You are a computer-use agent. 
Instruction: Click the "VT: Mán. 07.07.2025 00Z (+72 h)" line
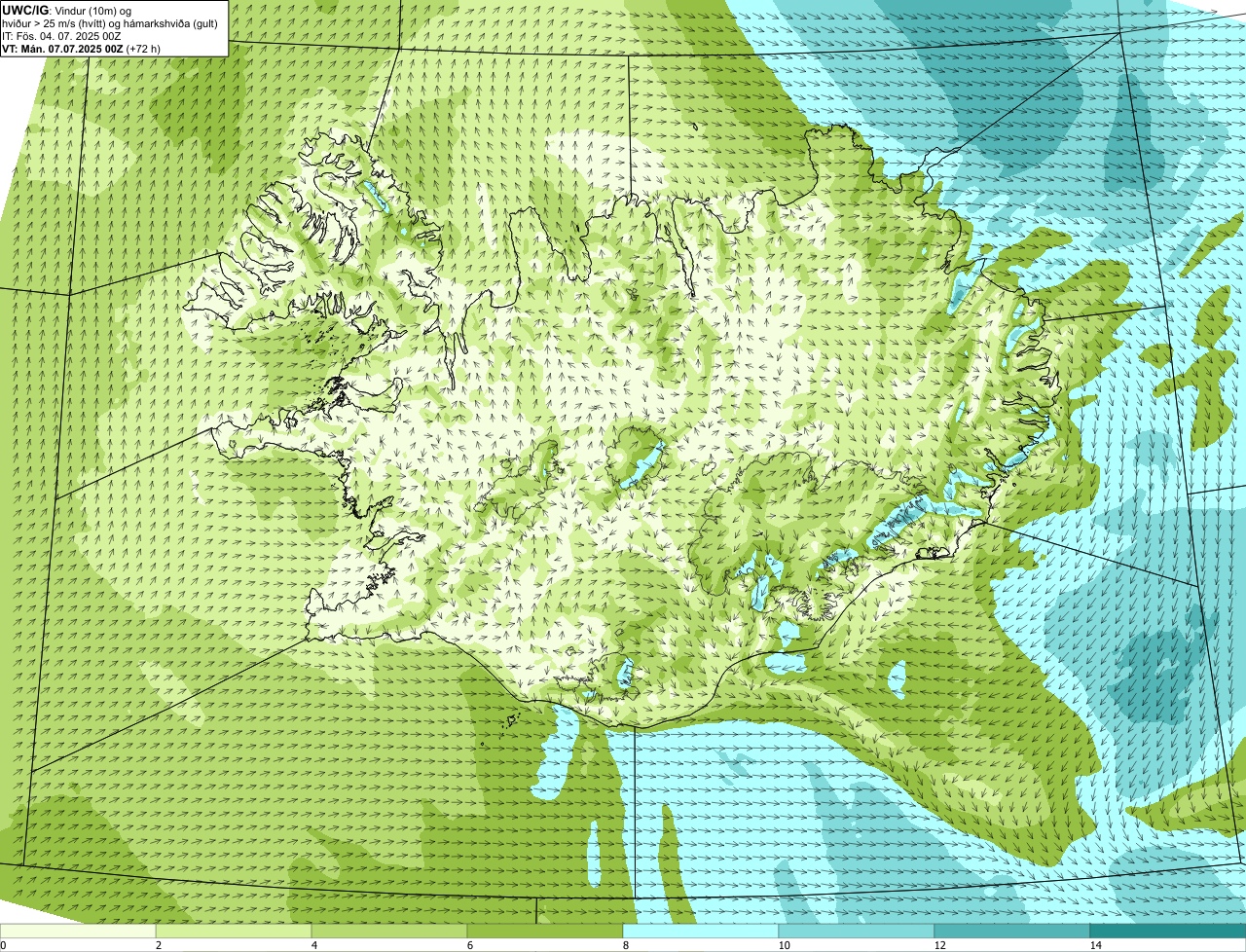click(82, 49)
